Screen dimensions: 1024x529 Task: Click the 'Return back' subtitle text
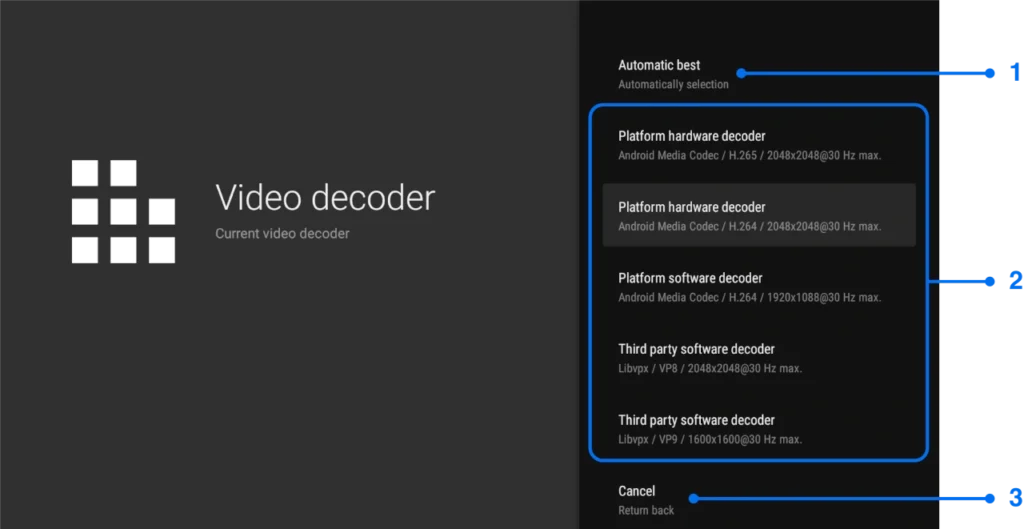[646, 510]
